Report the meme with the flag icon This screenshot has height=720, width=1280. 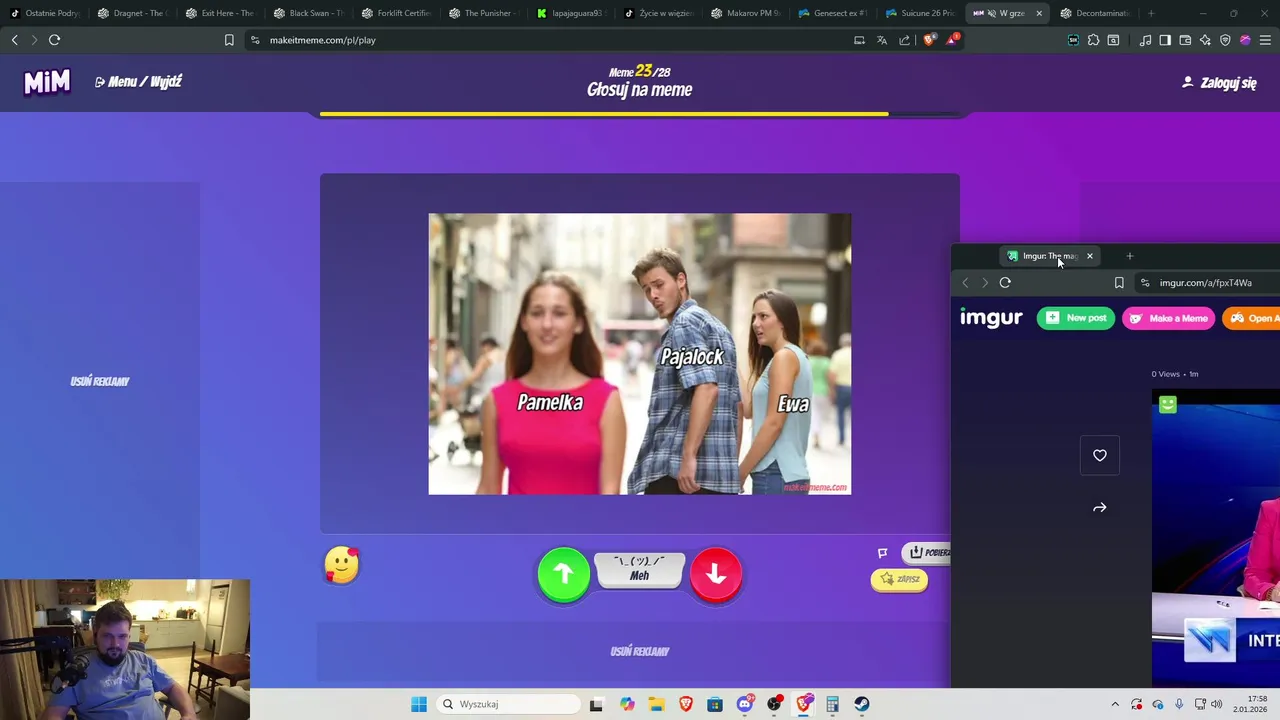(x=882, y=552)
